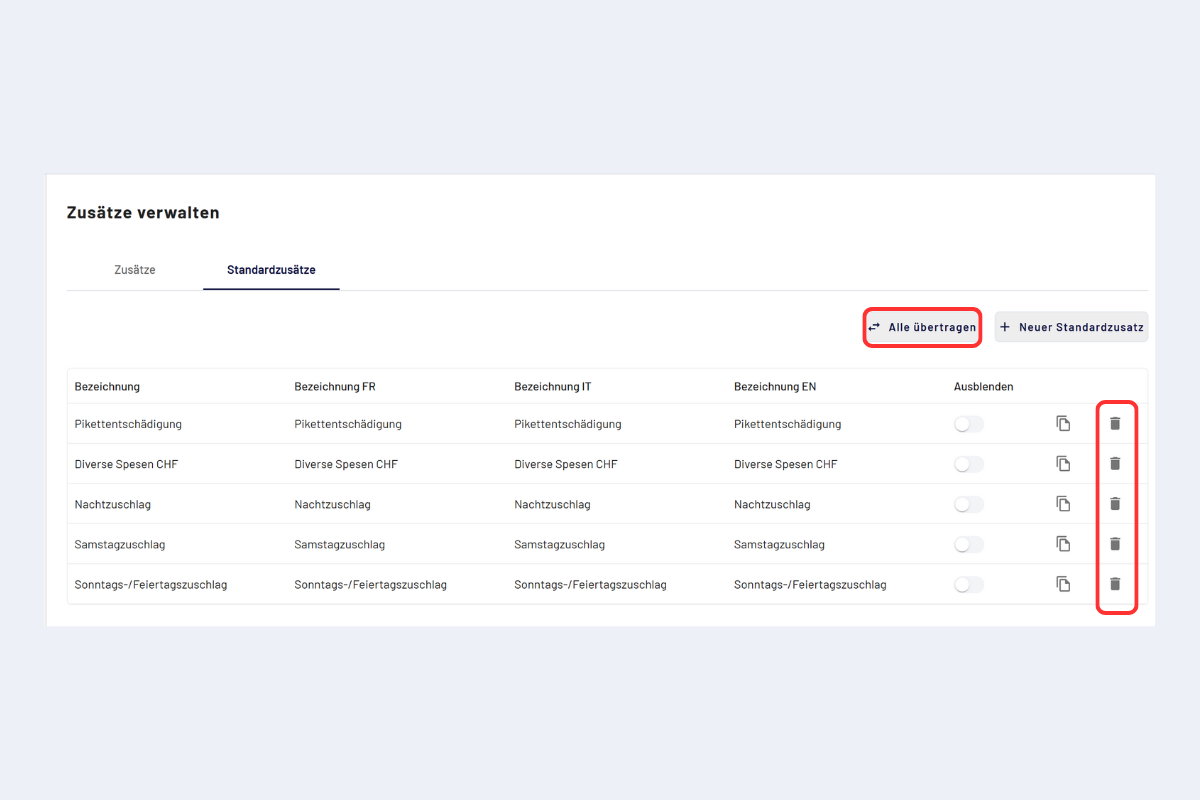
Task: Add a Neuer Standardzusatz
Action: (x=1071, y=327)
